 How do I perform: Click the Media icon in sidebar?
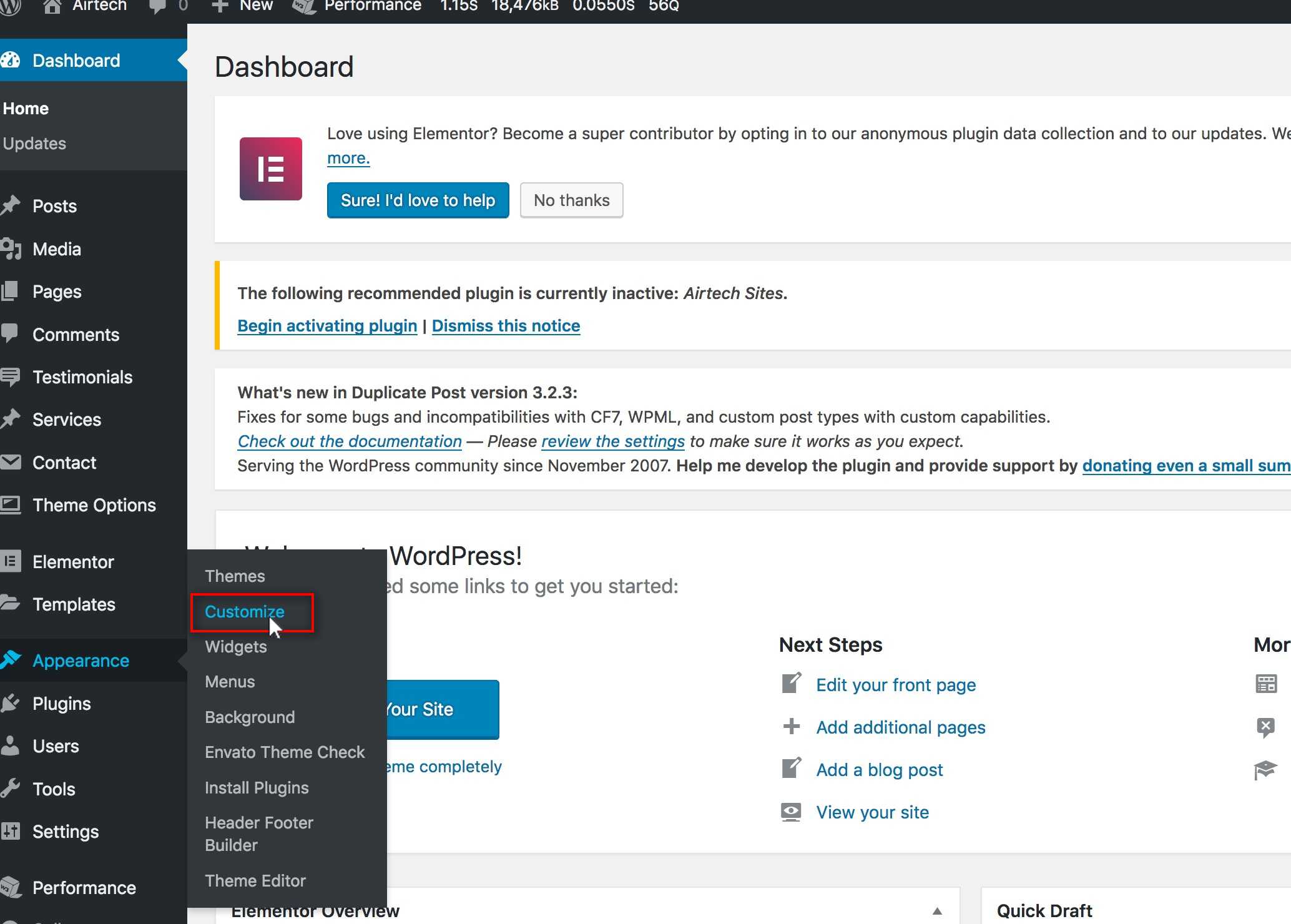(11, 248)
